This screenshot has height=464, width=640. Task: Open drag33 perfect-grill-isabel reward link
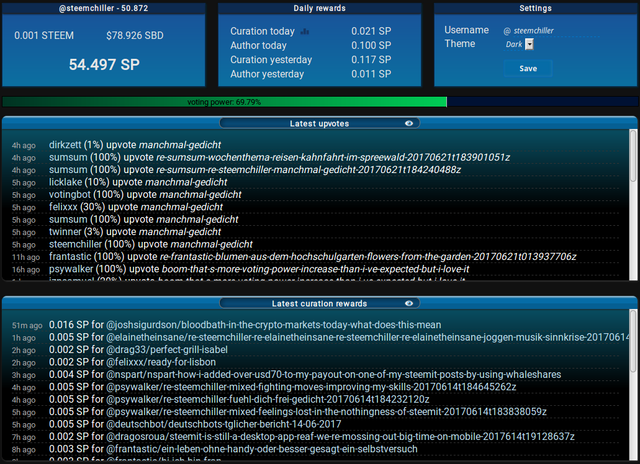point(167,350)
